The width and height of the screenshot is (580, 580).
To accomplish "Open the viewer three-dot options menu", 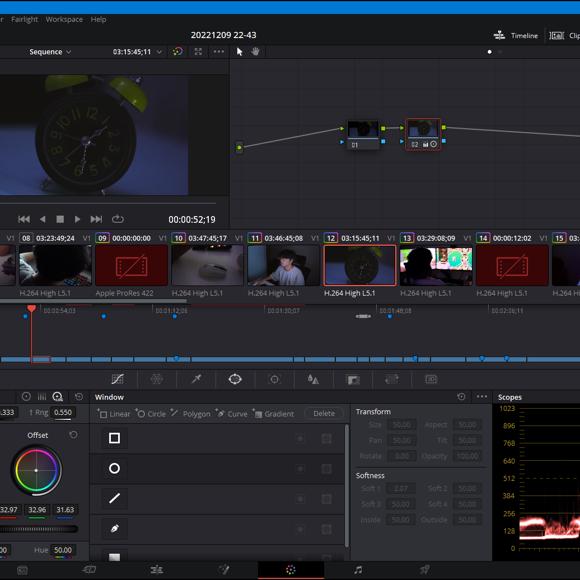I will point(219,52).
